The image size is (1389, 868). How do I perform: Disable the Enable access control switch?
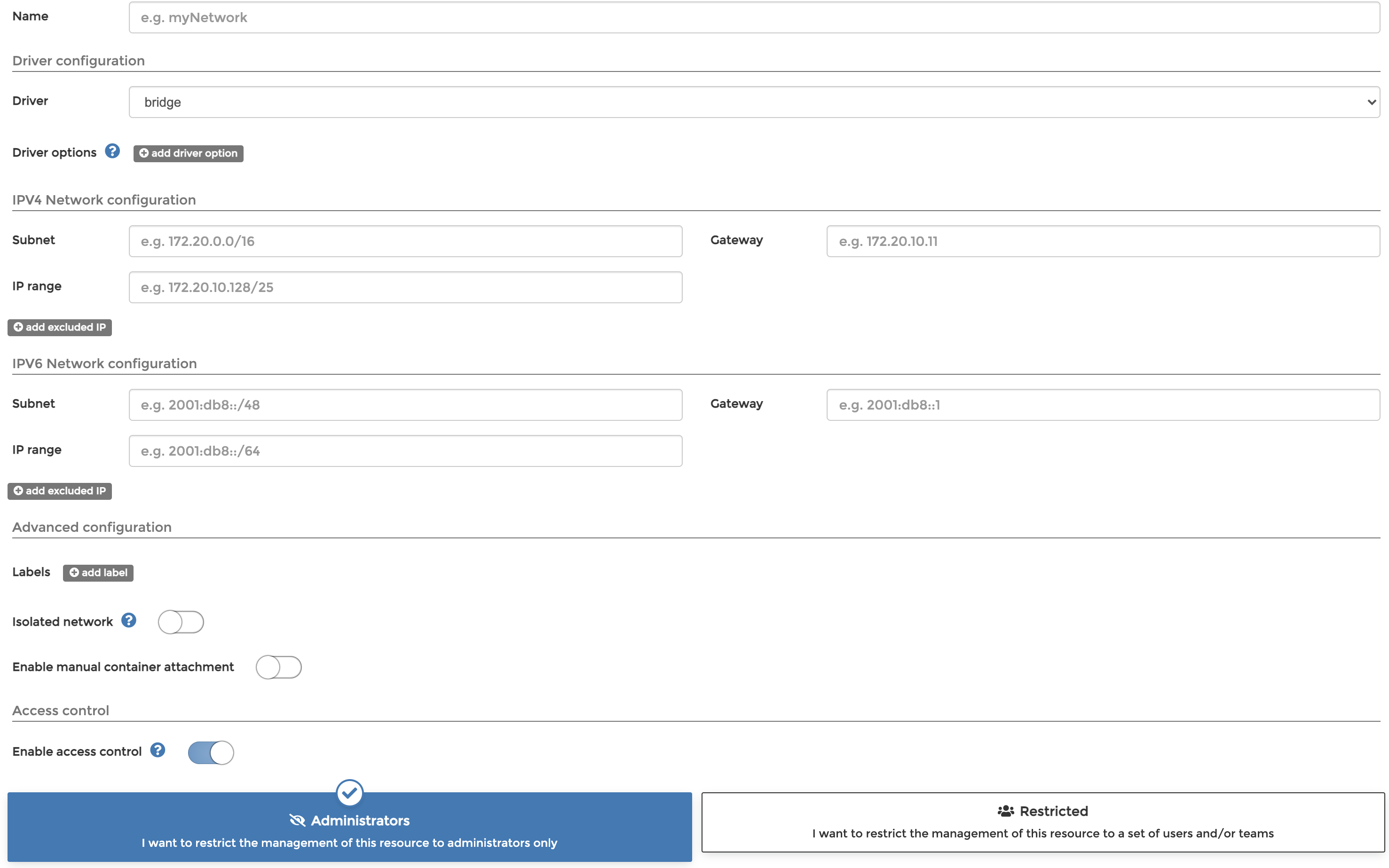[x=211, y=752]
